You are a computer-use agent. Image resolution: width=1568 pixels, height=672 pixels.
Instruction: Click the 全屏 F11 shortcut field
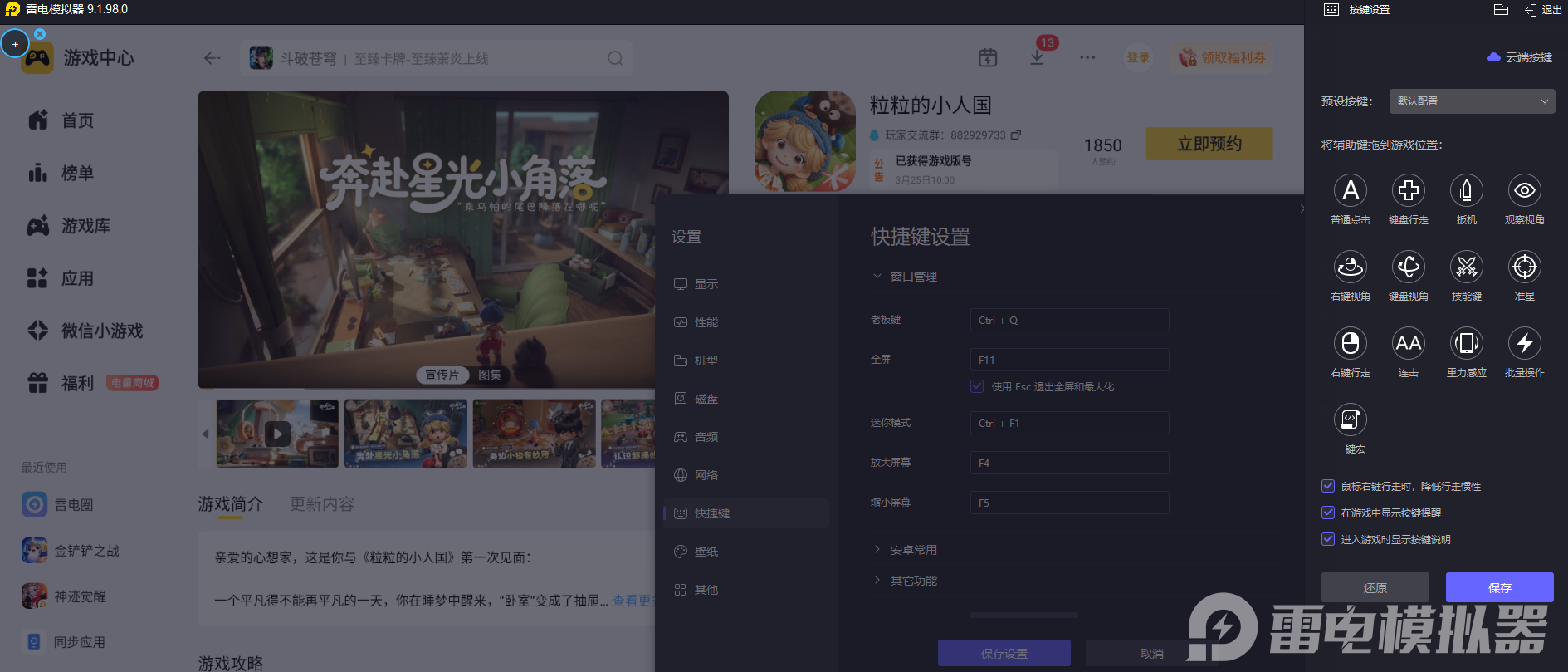point(1070,360)
